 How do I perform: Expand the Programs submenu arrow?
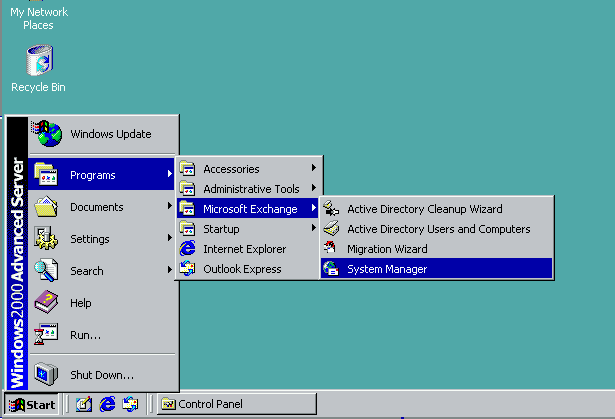(169, 174)
